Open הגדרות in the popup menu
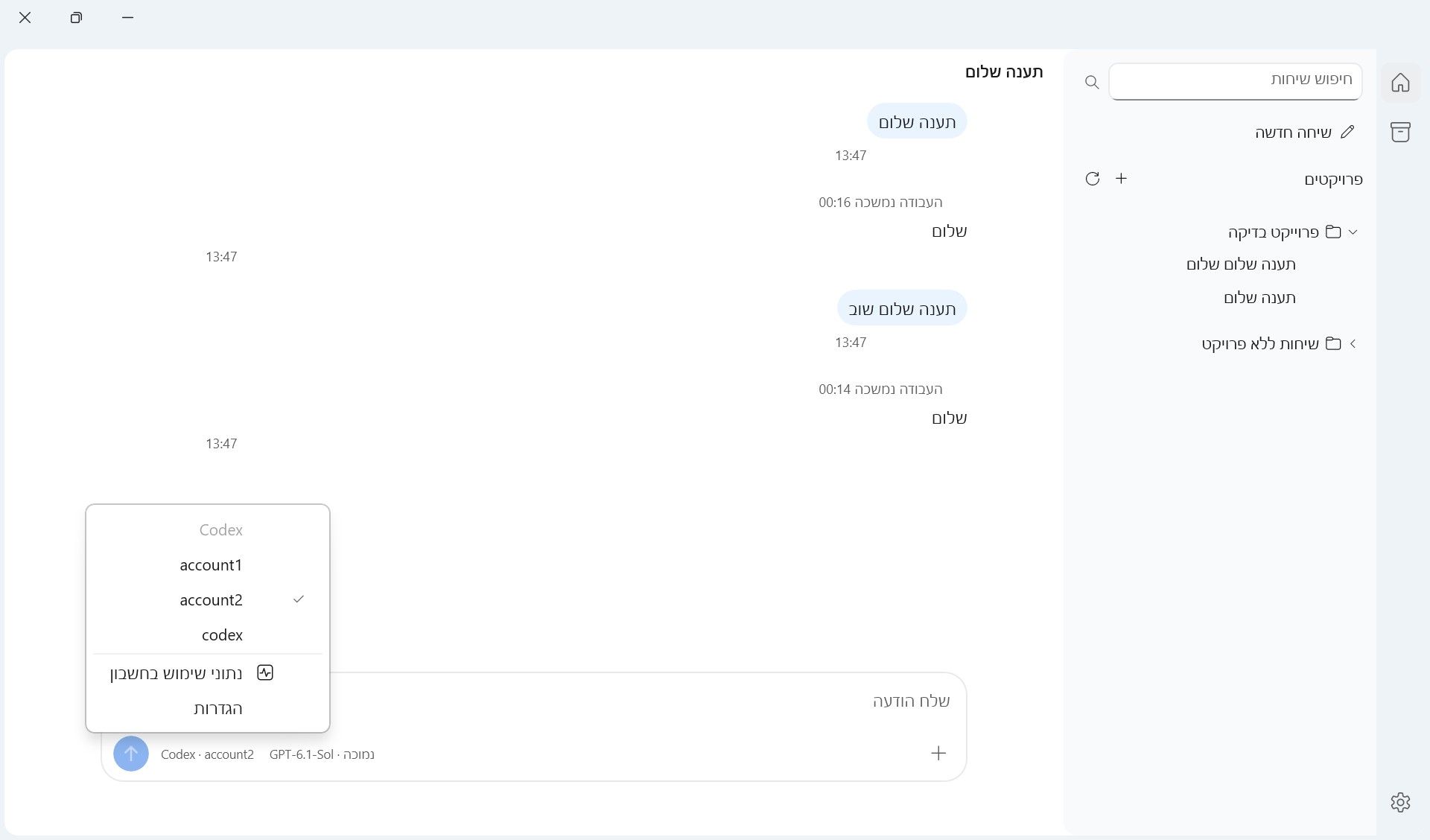The image size is (1430, 840). coord(208,708)
